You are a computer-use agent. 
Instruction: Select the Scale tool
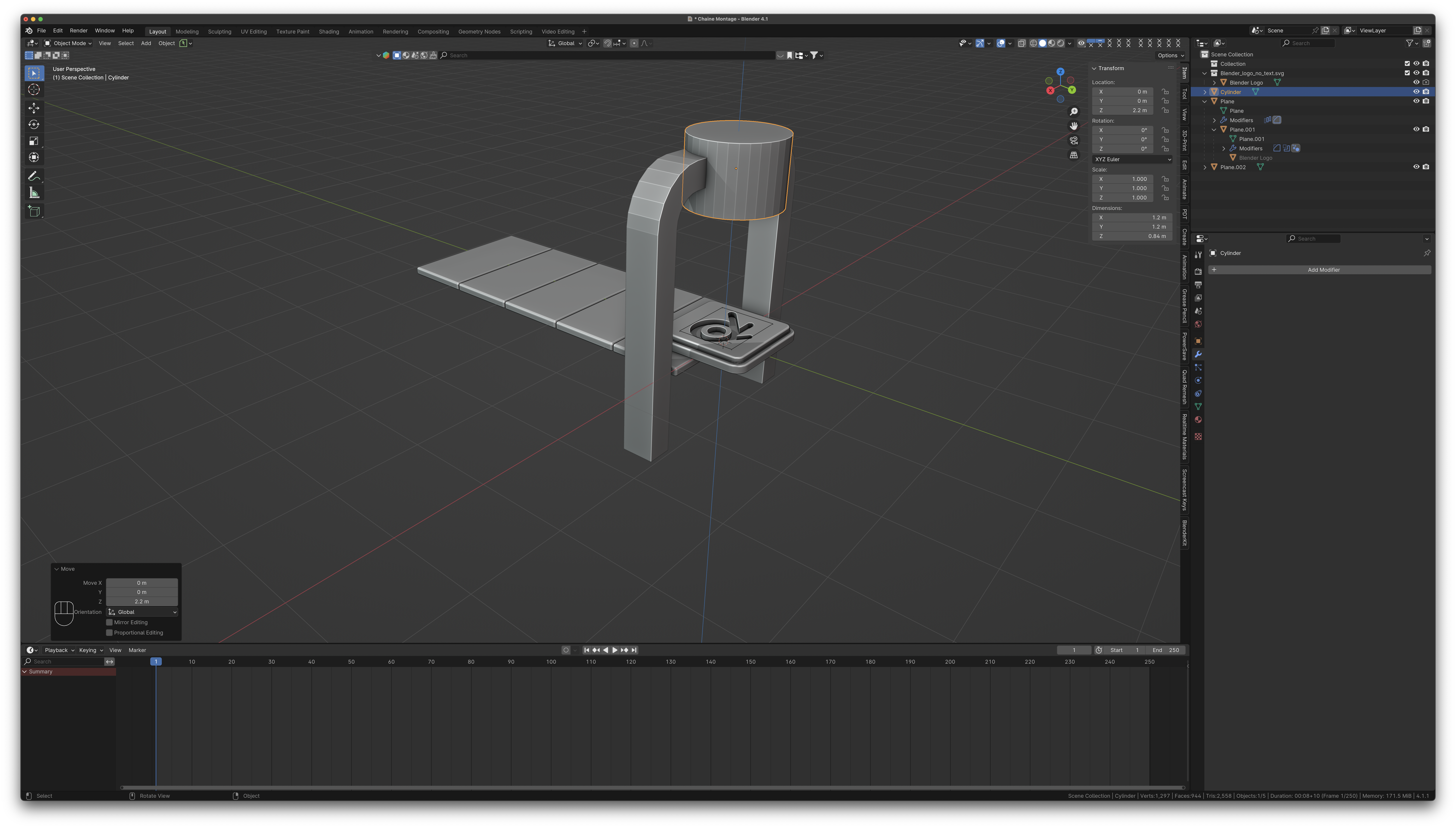[34, 141]
